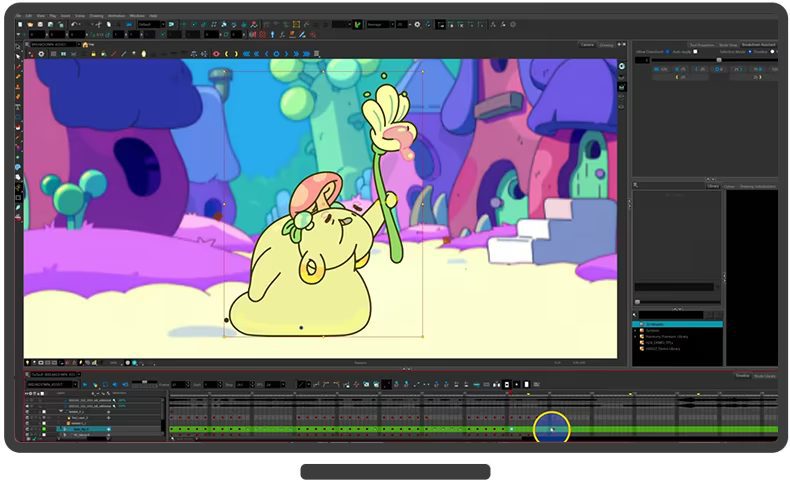Click the round render view icon right of camera

click(622, 66)
